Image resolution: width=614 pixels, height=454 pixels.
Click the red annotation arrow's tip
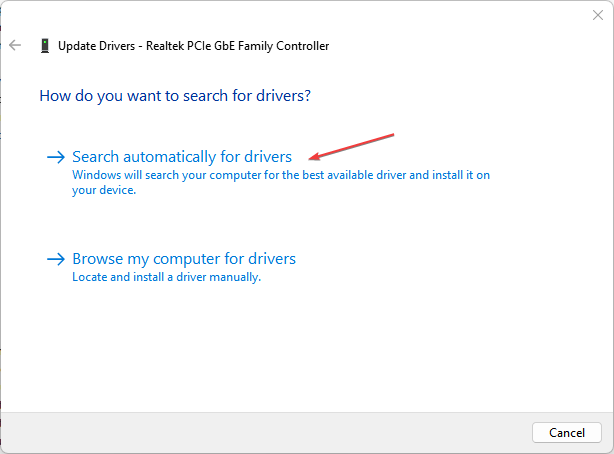(x=313, y=157)
